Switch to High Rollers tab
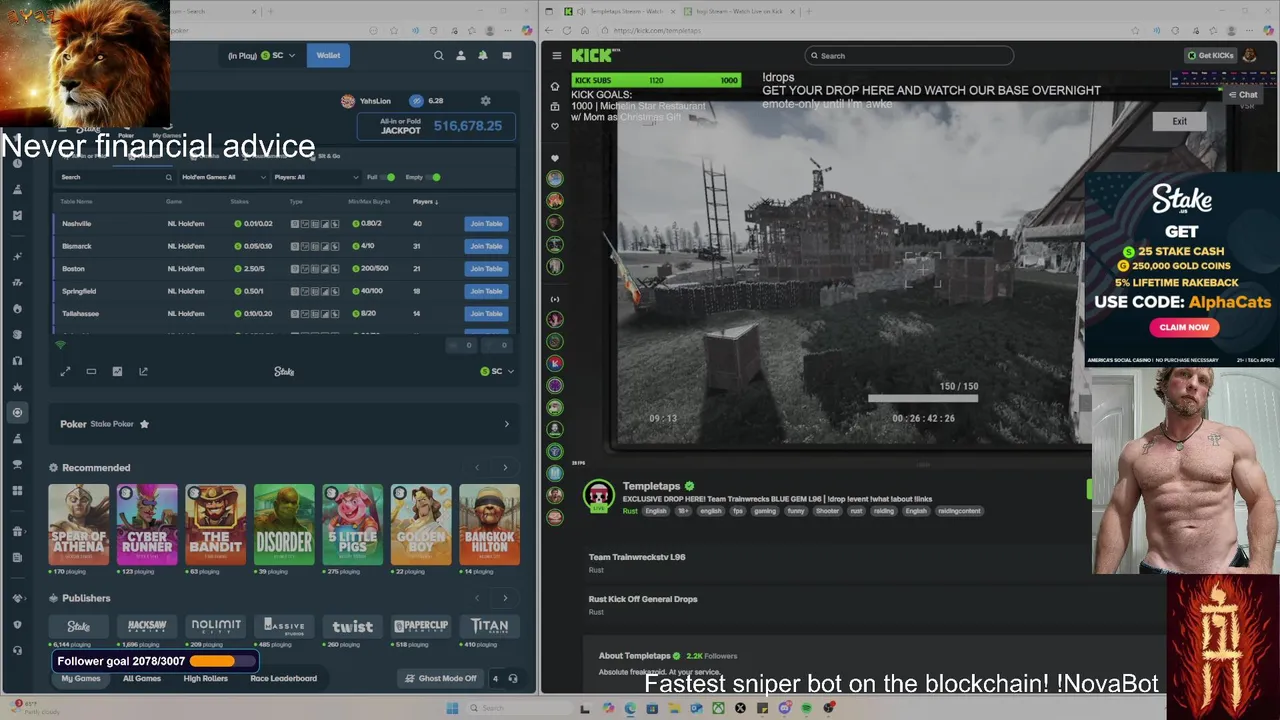The width and height of the screenshot is (1280, 720). pos(205,679)
